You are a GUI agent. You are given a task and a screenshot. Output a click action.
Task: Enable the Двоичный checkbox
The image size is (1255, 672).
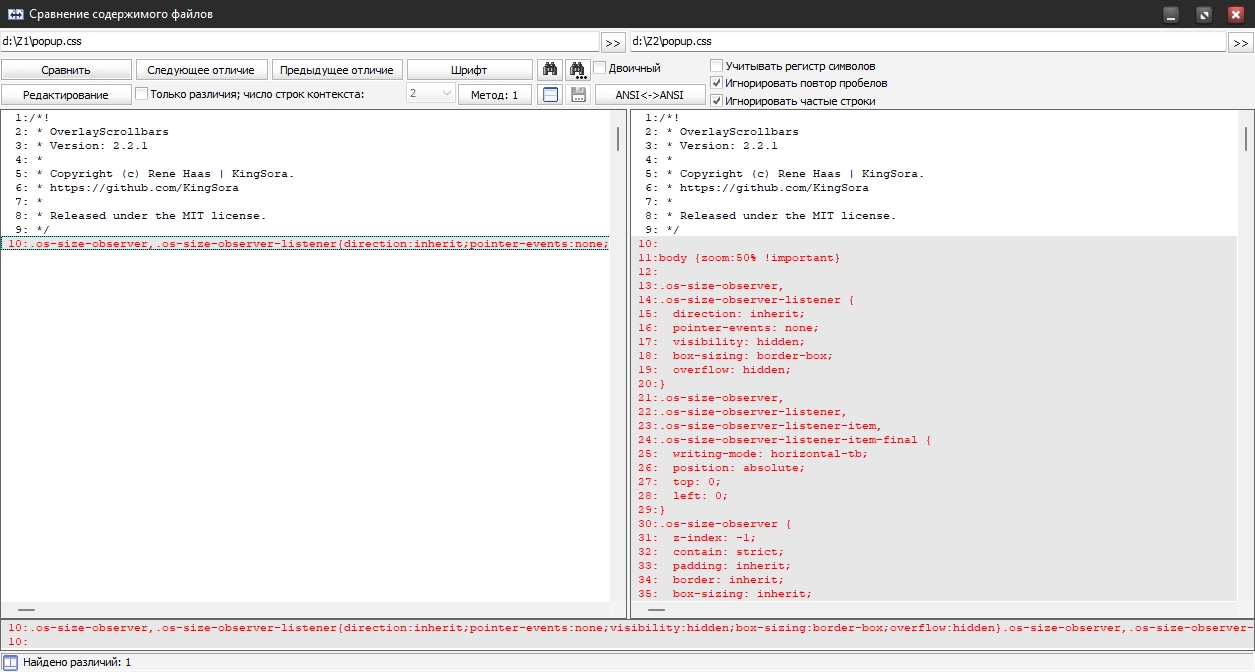tap(600, 68)
